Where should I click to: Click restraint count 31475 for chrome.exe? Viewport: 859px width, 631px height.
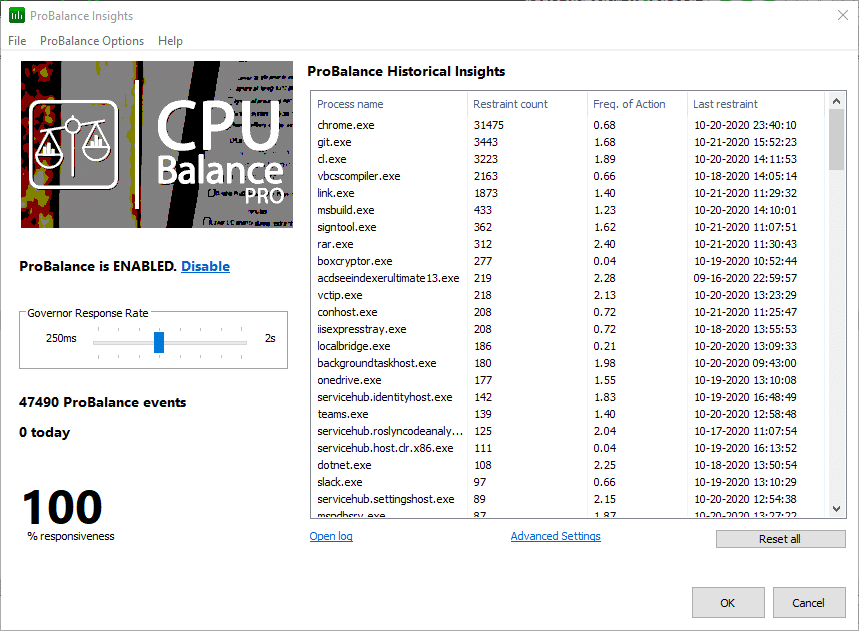(489, 125)
